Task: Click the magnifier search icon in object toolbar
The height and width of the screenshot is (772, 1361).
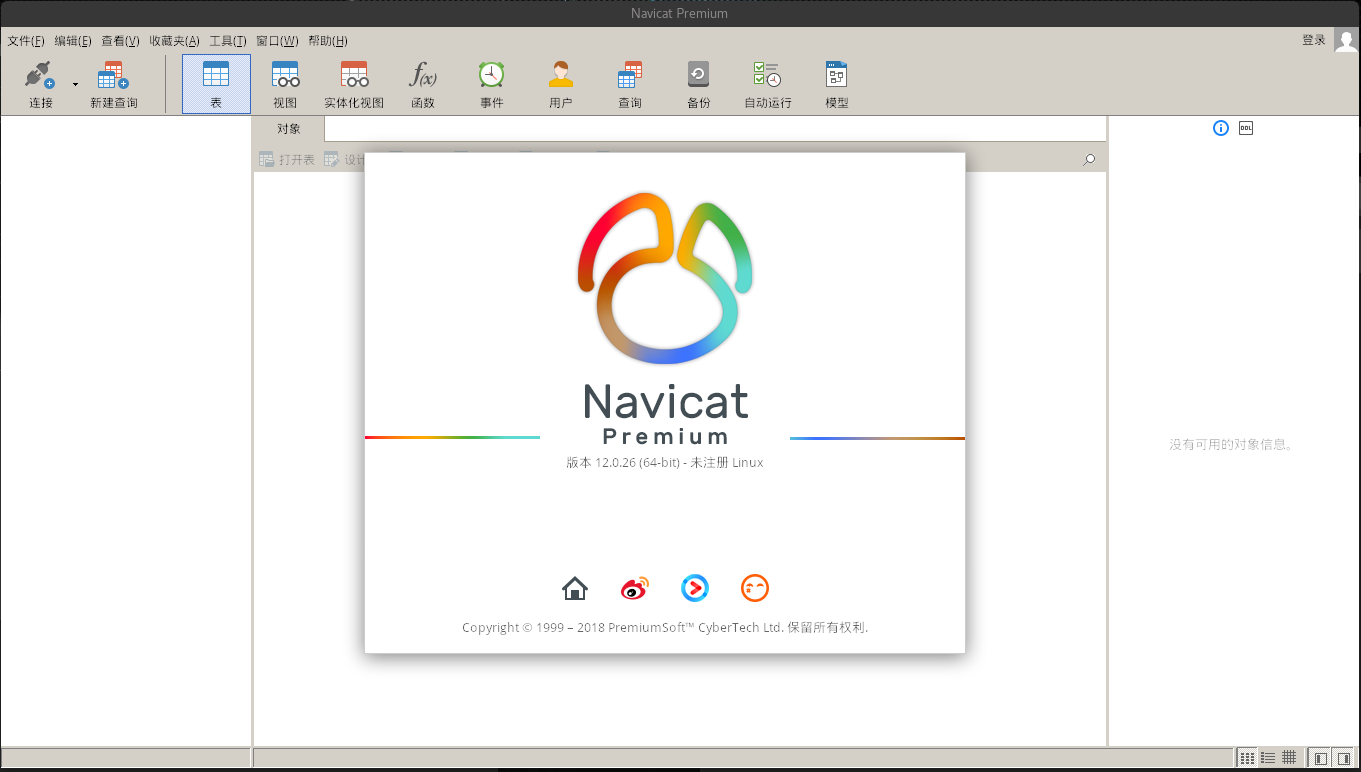Action: coord(1090,159)
